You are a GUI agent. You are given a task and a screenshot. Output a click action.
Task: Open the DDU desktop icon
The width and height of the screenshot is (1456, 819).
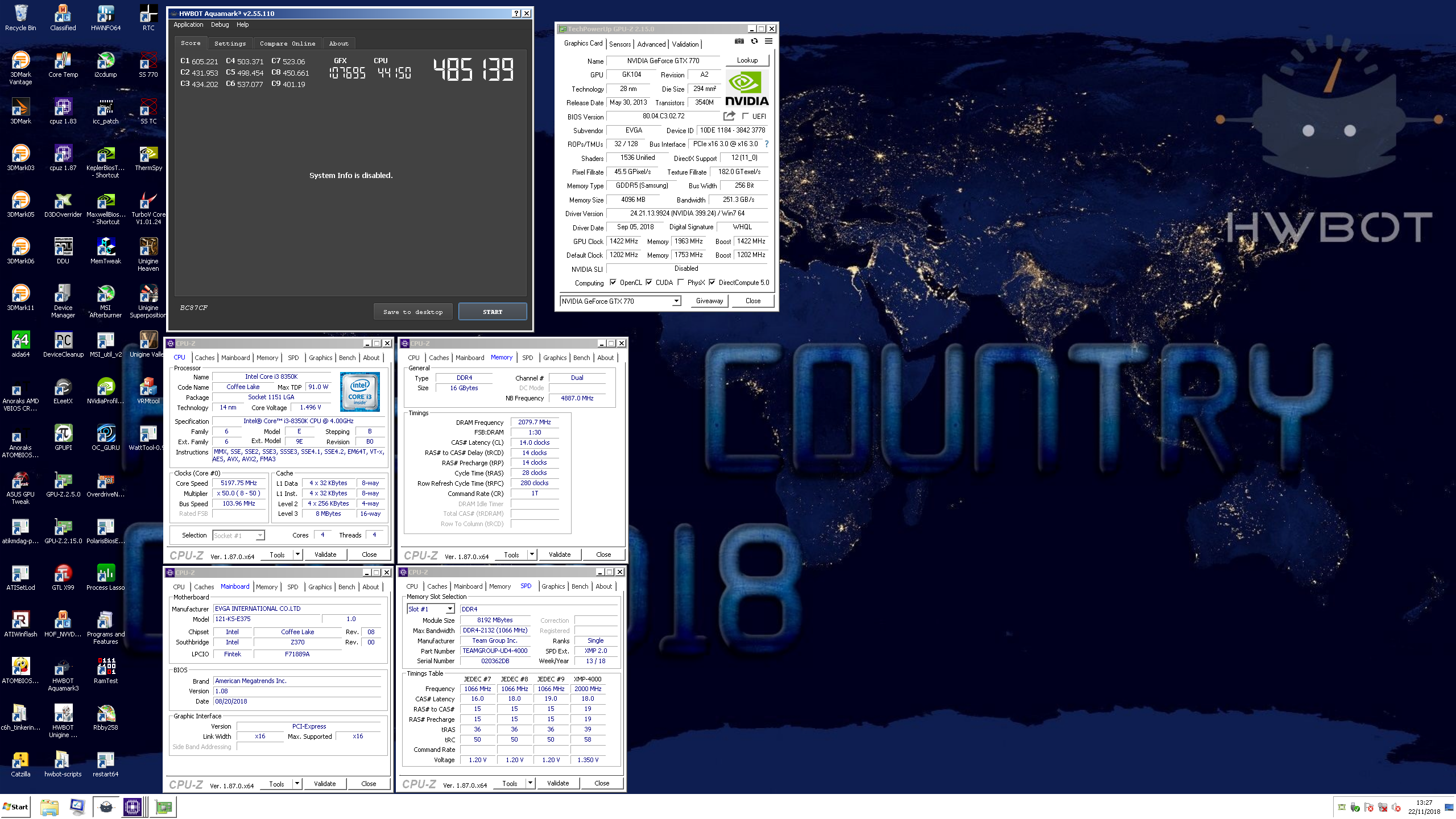point(63,250)
